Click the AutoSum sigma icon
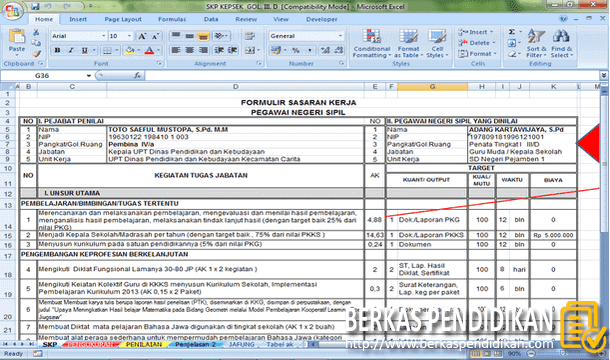This screenshot has height=360, width=610. coord(512,32)
